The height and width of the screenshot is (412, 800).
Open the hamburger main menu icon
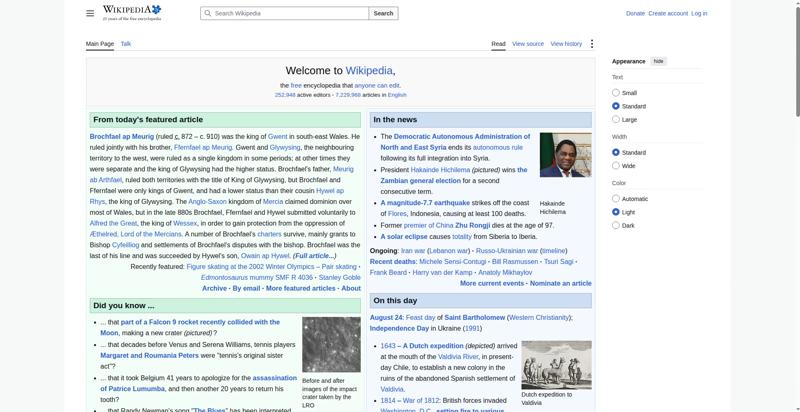coord(90,13)
